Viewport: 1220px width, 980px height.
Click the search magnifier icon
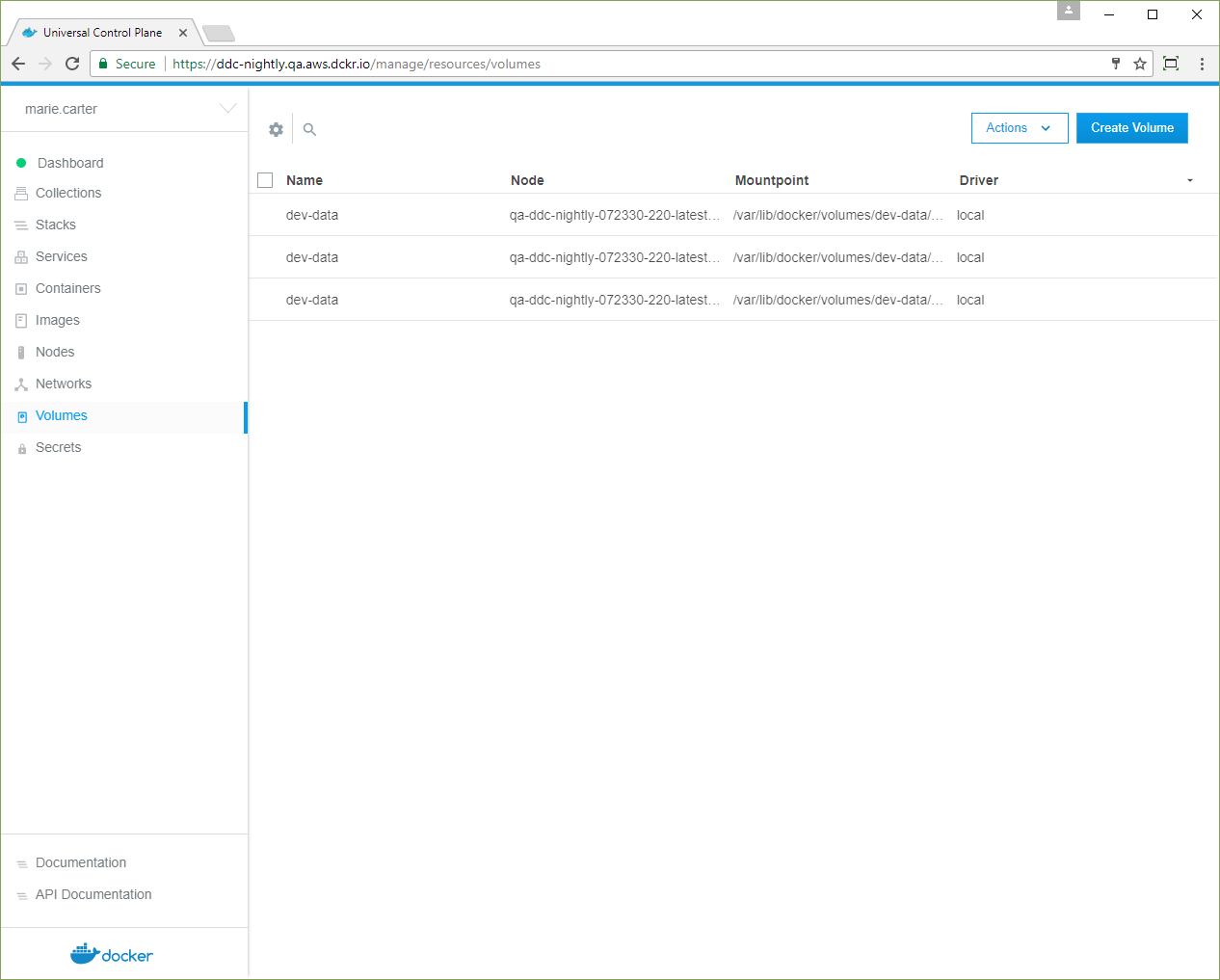(309, 129)
